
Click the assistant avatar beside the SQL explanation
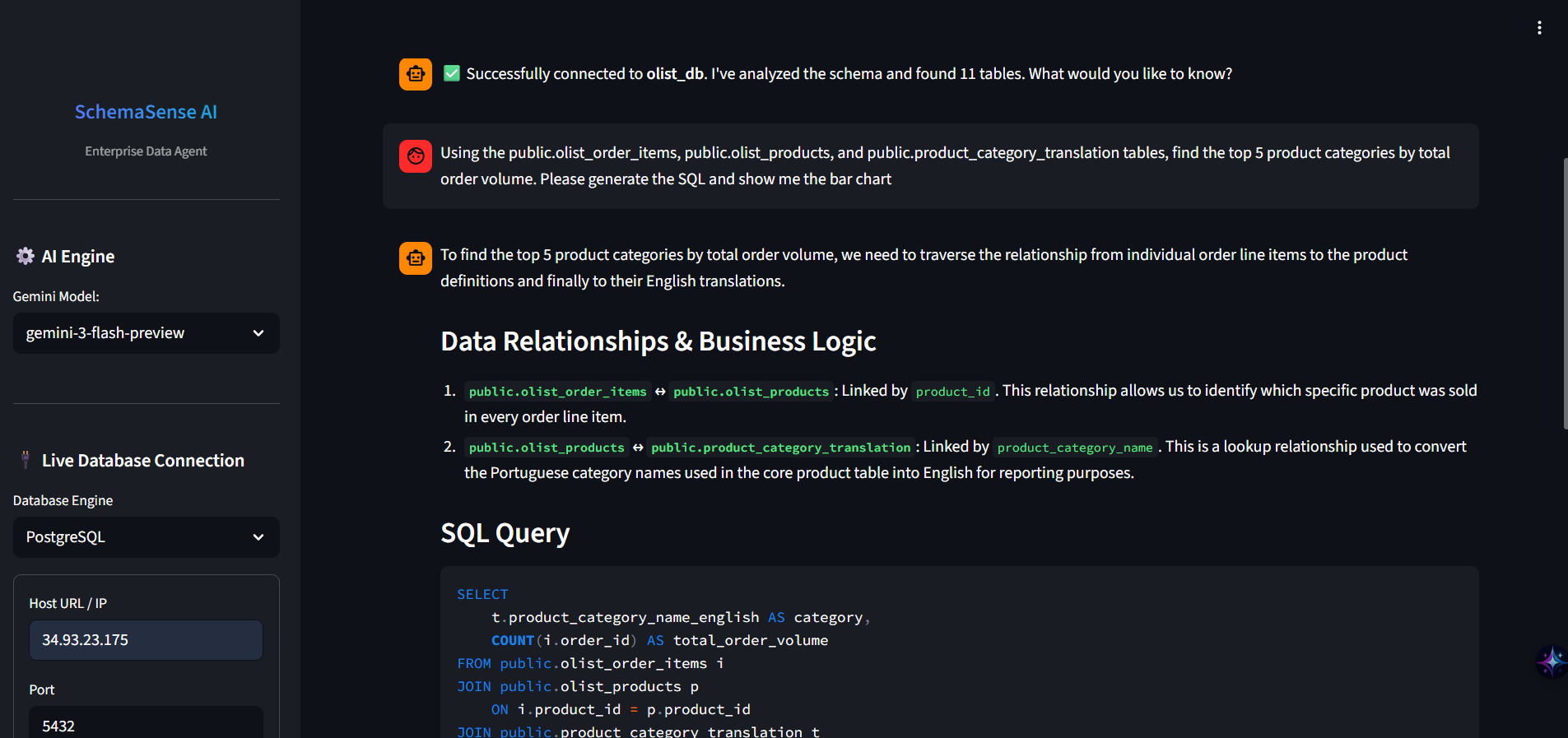tap(416, 258)
